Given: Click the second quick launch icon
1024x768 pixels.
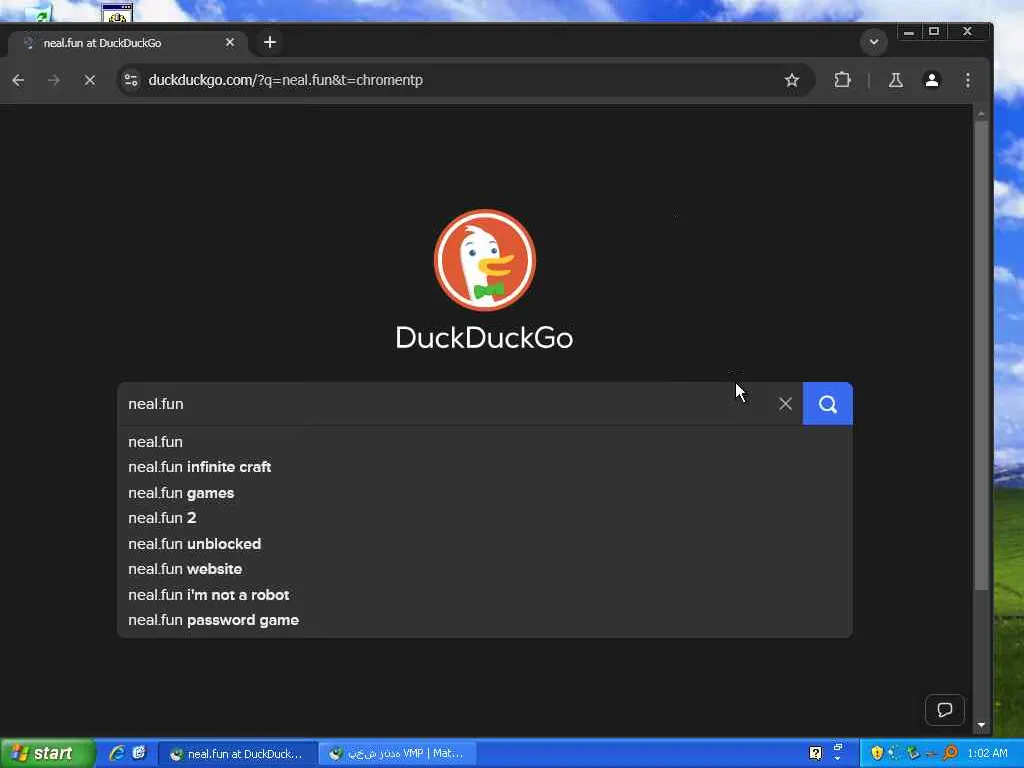Looking at the screenshot, I should pyautogui.click(x=139, y=754).
